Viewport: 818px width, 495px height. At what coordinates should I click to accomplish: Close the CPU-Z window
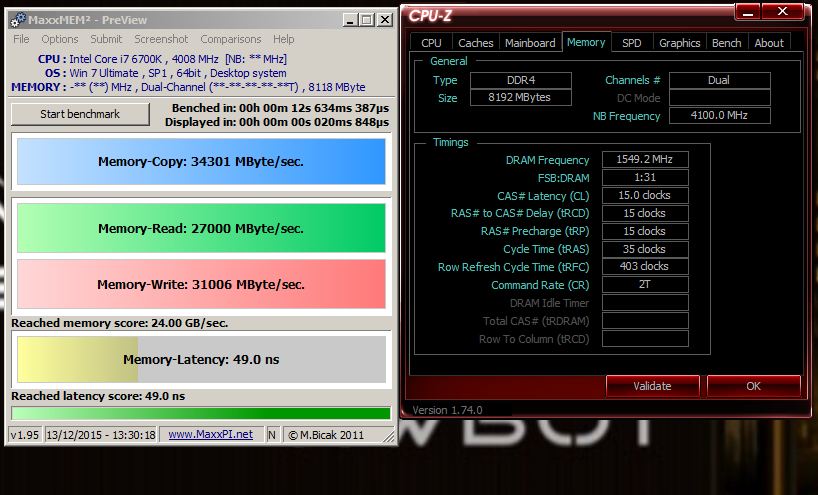pos(782,11)
